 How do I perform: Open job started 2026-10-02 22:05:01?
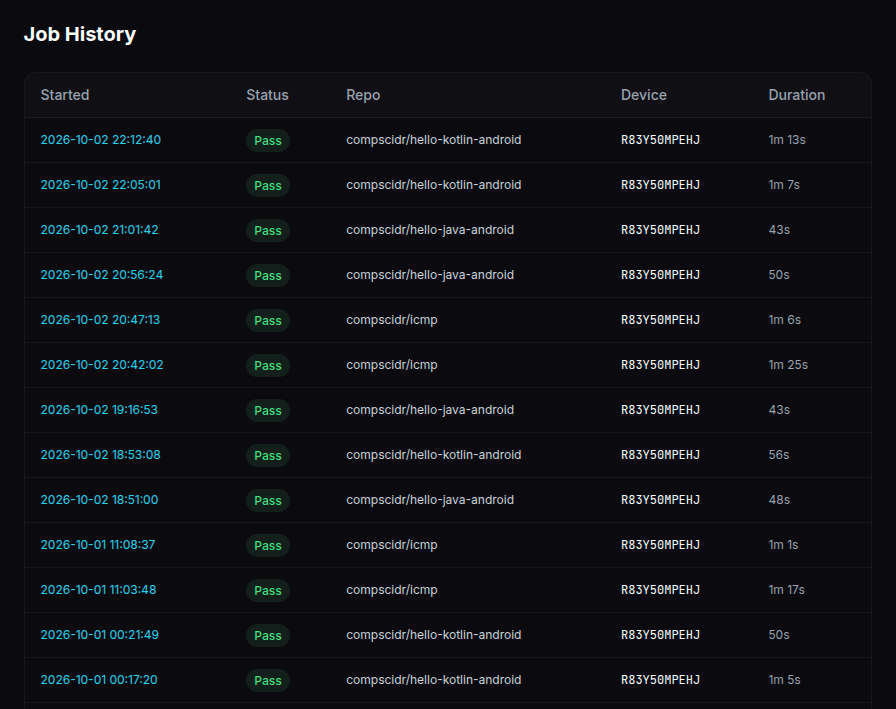101,185
